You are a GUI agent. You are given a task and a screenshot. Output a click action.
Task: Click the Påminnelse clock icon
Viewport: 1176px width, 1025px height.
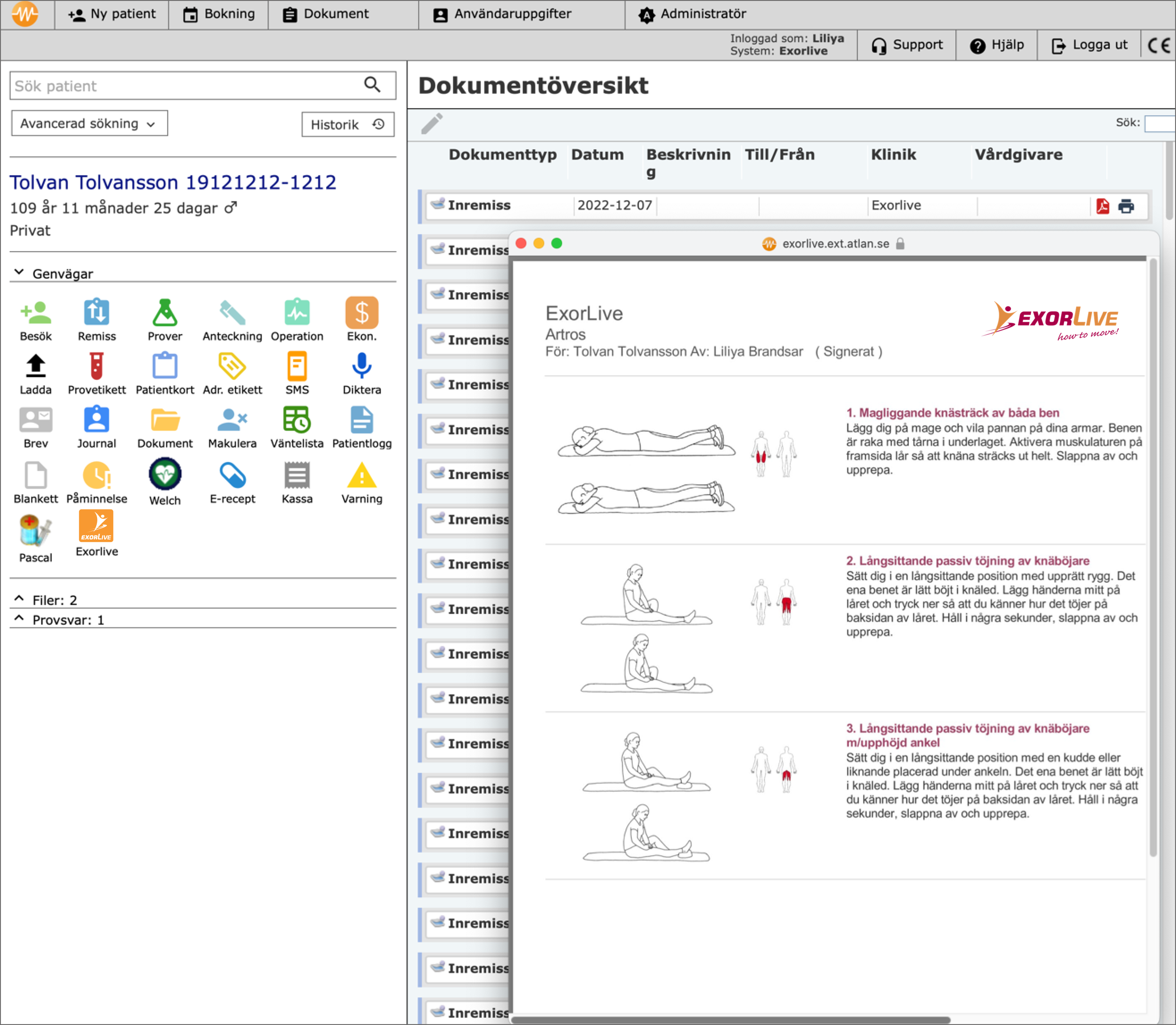97,475
